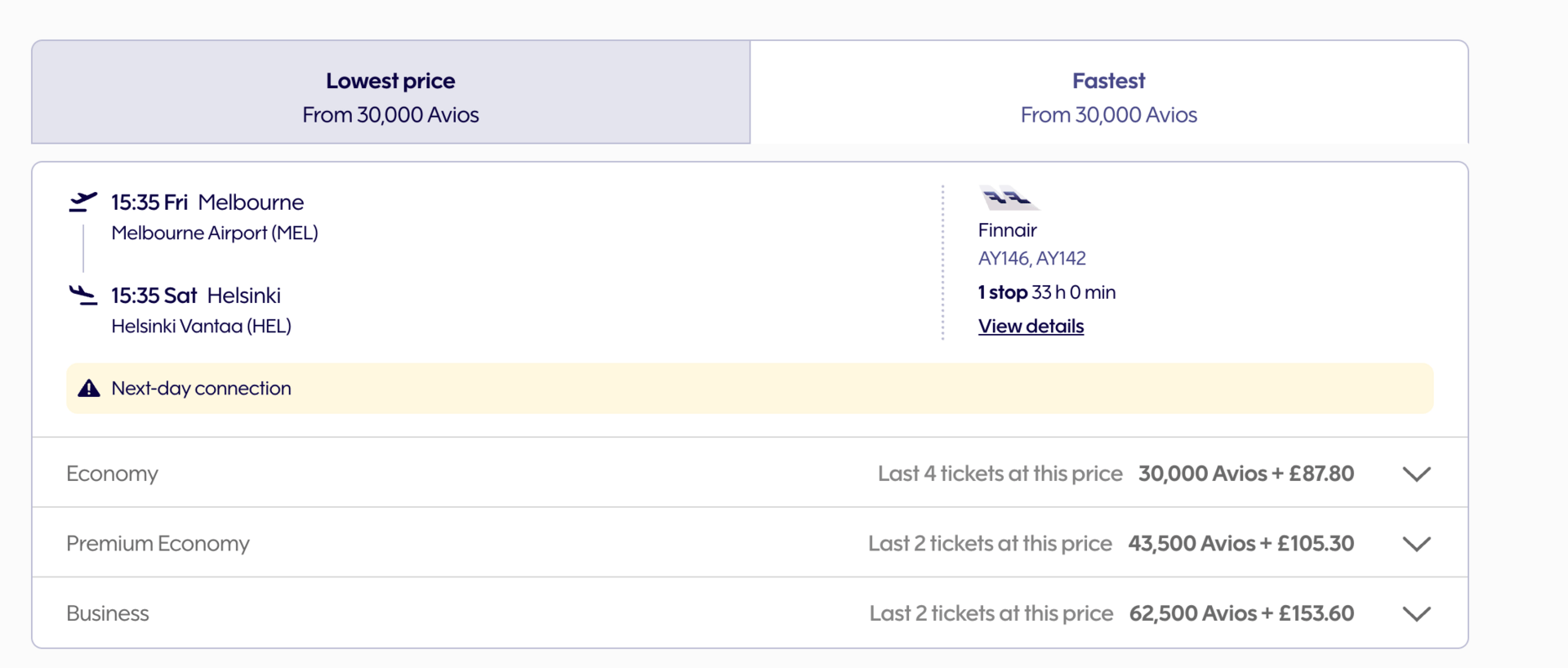The width and height of the screenshot is (1568, 668).
Task: Expand the Economy fare chevron
Action: point(1416,474)
